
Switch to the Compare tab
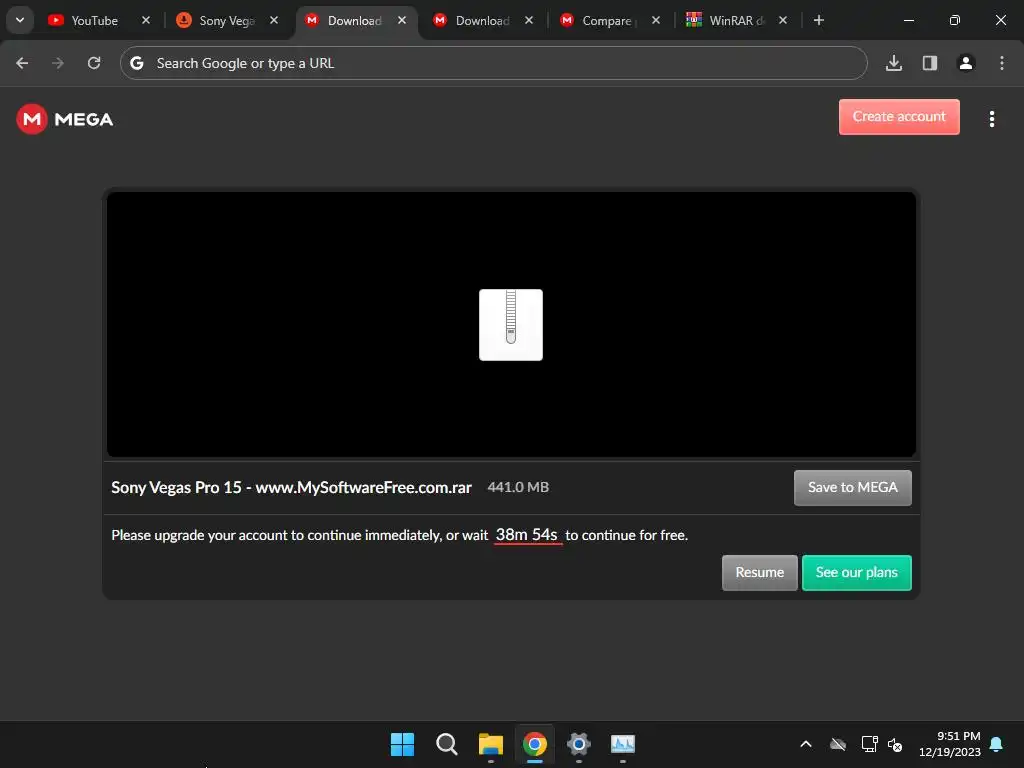tap(610, 21)
